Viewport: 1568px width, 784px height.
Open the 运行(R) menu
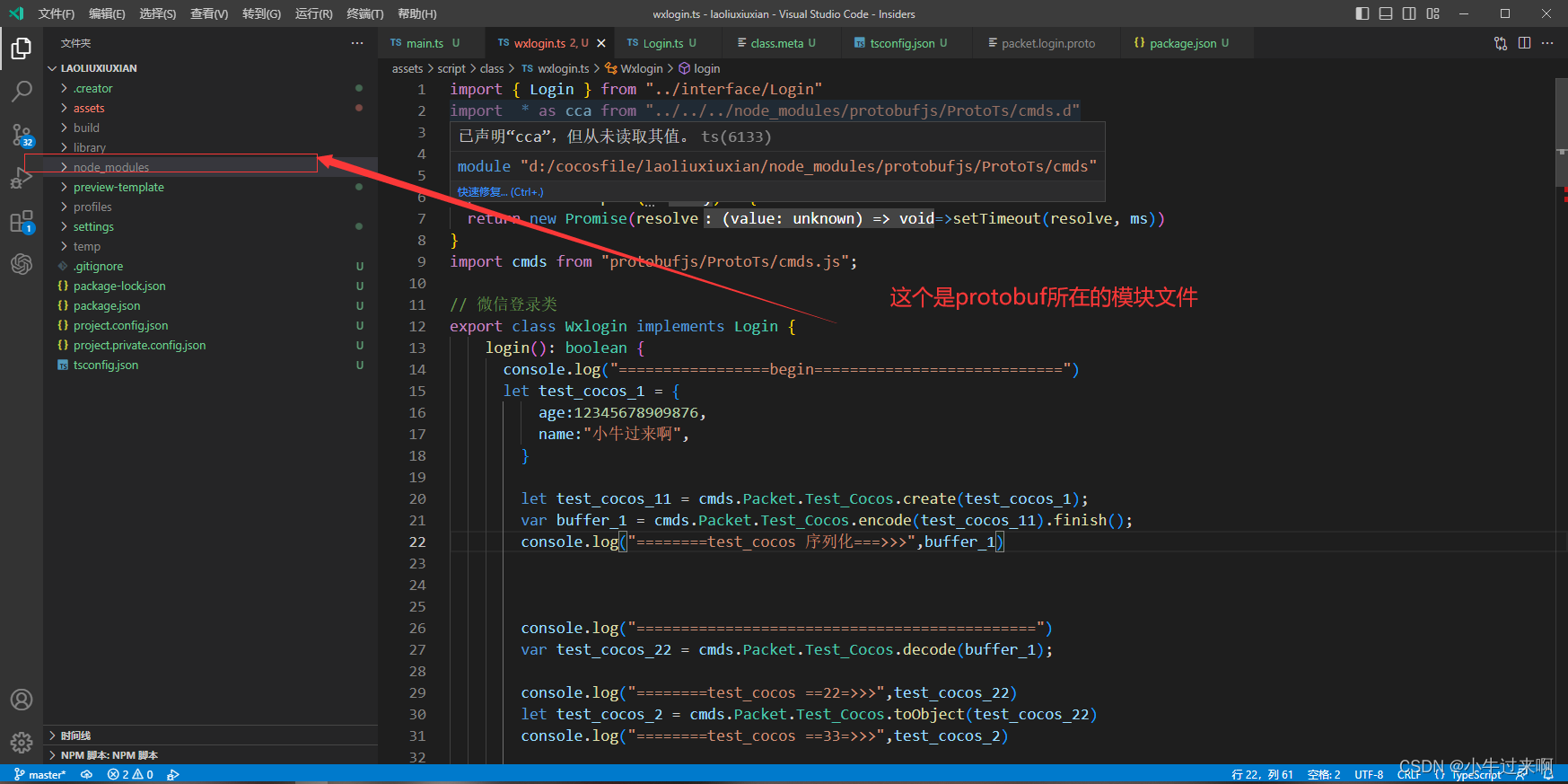pos(313,13)
